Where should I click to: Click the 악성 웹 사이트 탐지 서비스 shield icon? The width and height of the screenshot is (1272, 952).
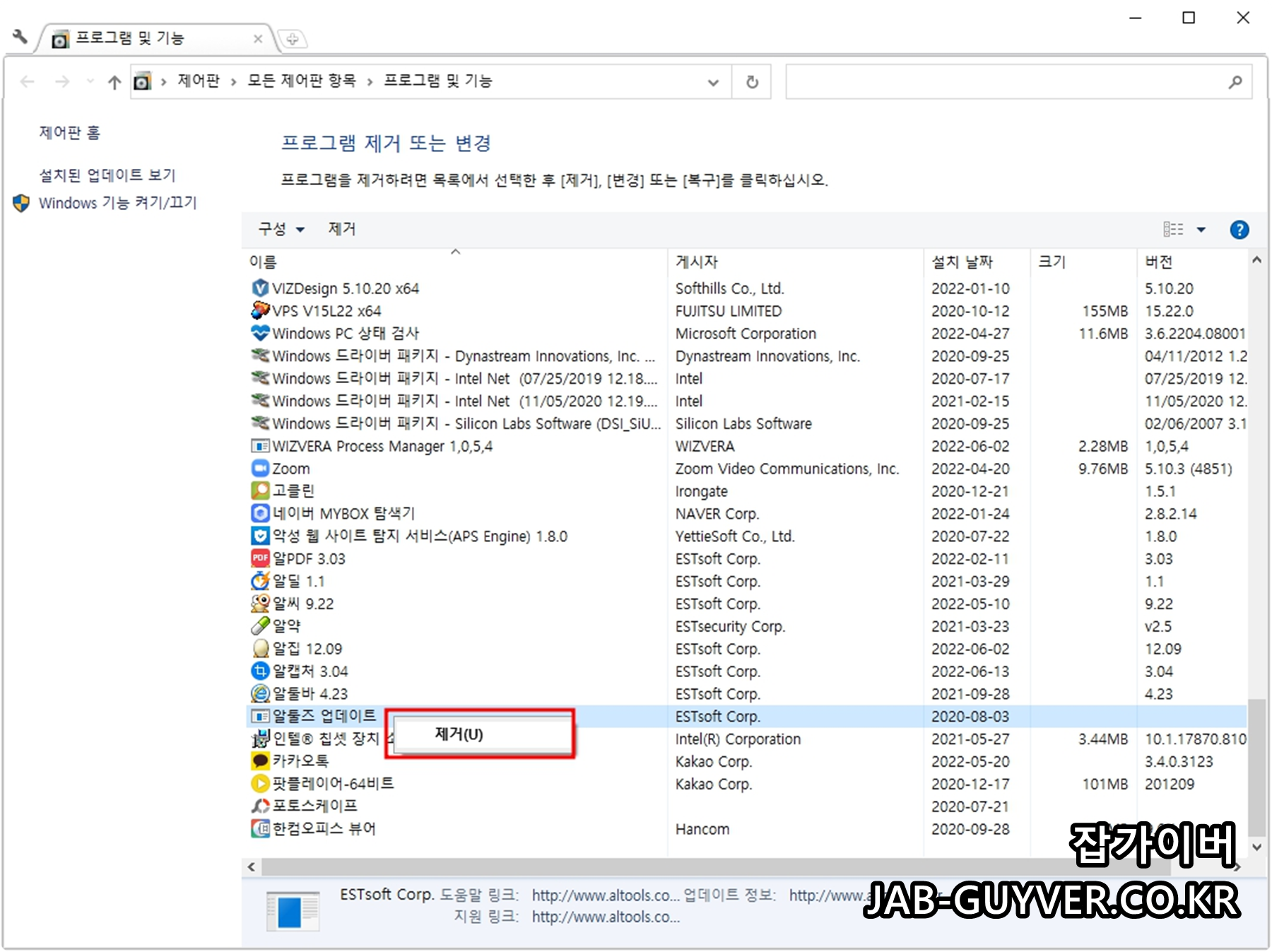(260, 536)
